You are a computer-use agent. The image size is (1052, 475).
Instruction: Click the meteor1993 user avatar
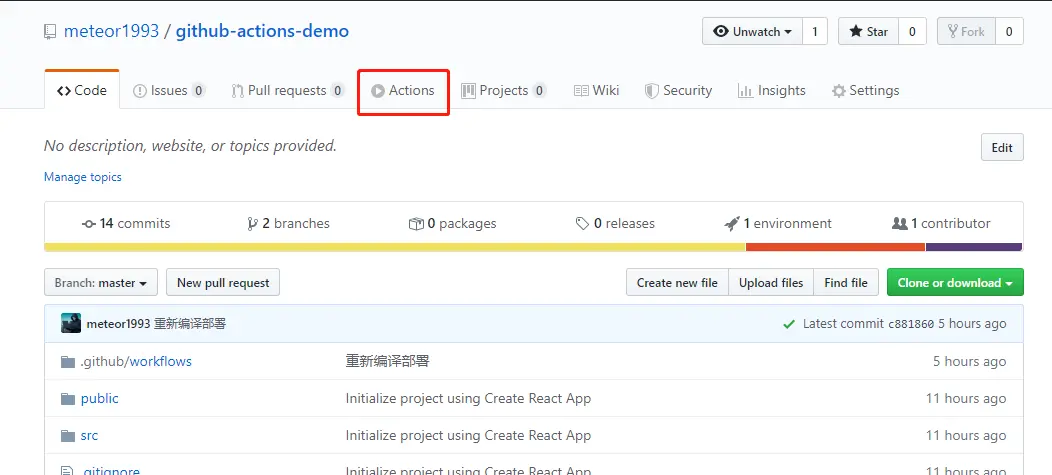point(71,323)
